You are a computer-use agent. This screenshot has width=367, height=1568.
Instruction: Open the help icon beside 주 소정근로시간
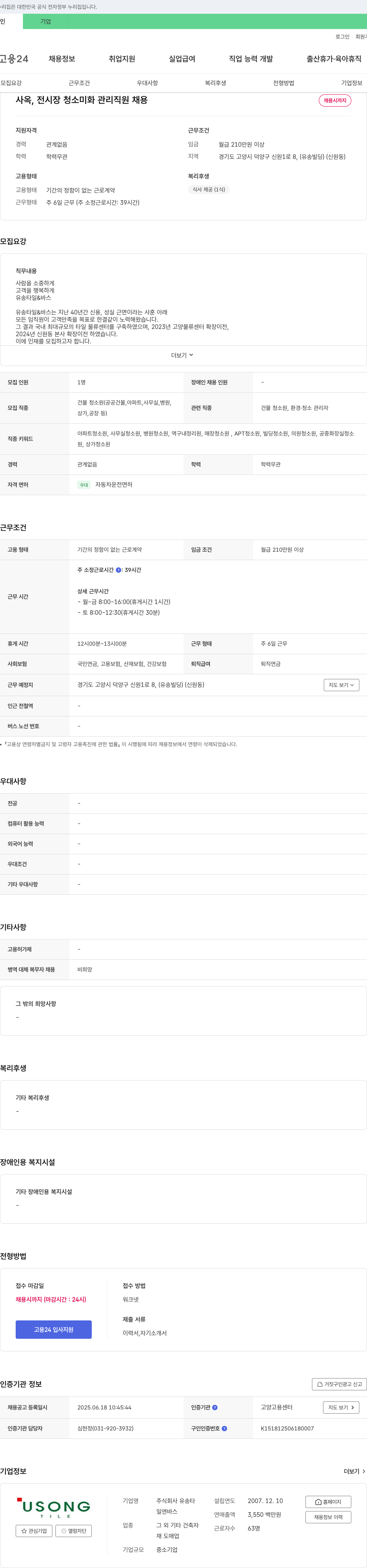118,570
